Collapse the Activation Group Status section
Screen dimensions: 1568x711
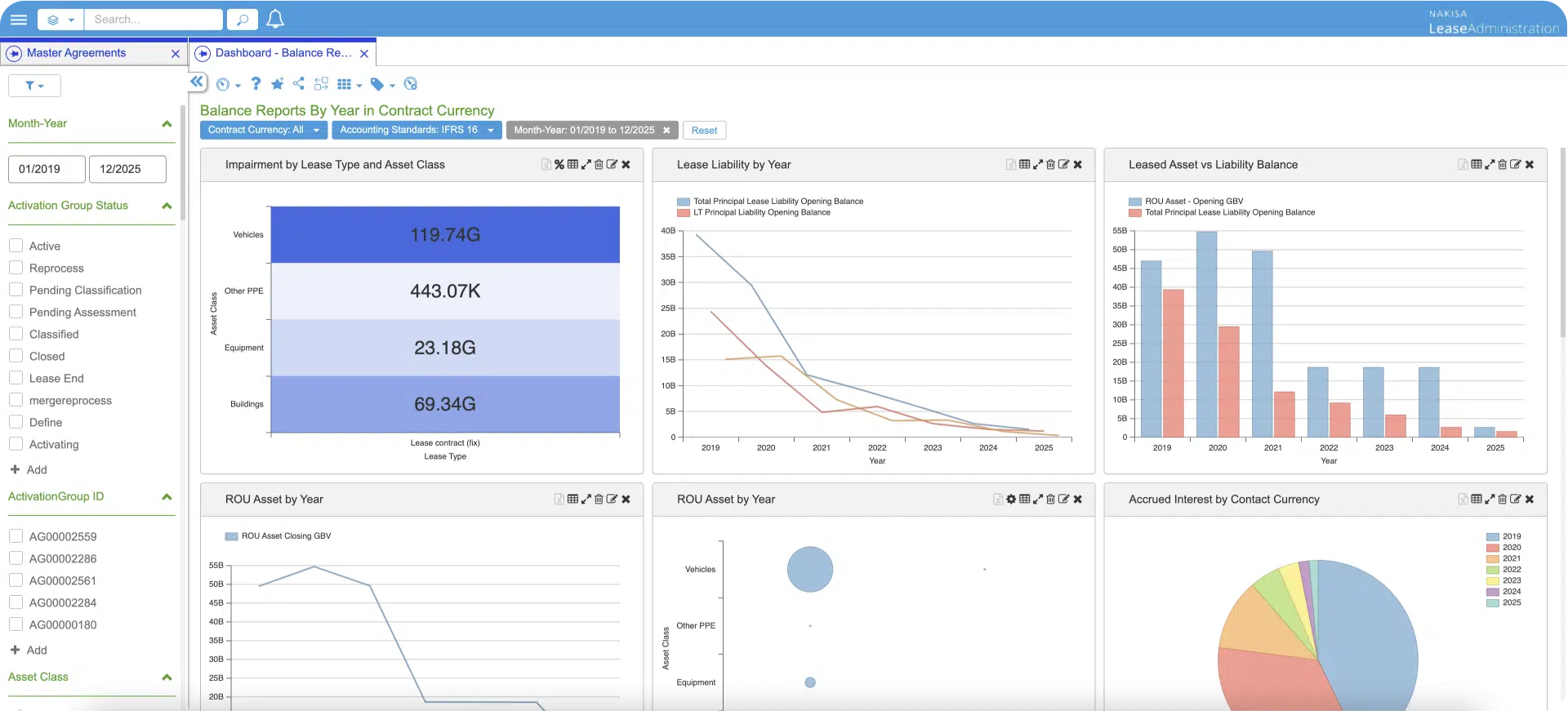(x=167, y=206)
